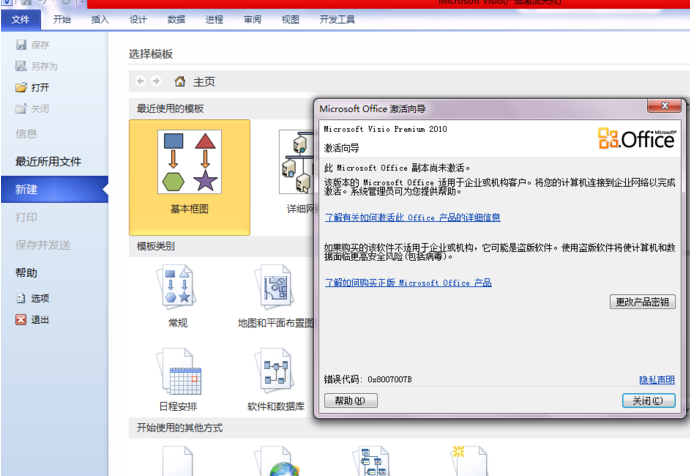The image size is (693, 476).
Task: Click the 退出 (Exit) icon
Action: (21, 320)
